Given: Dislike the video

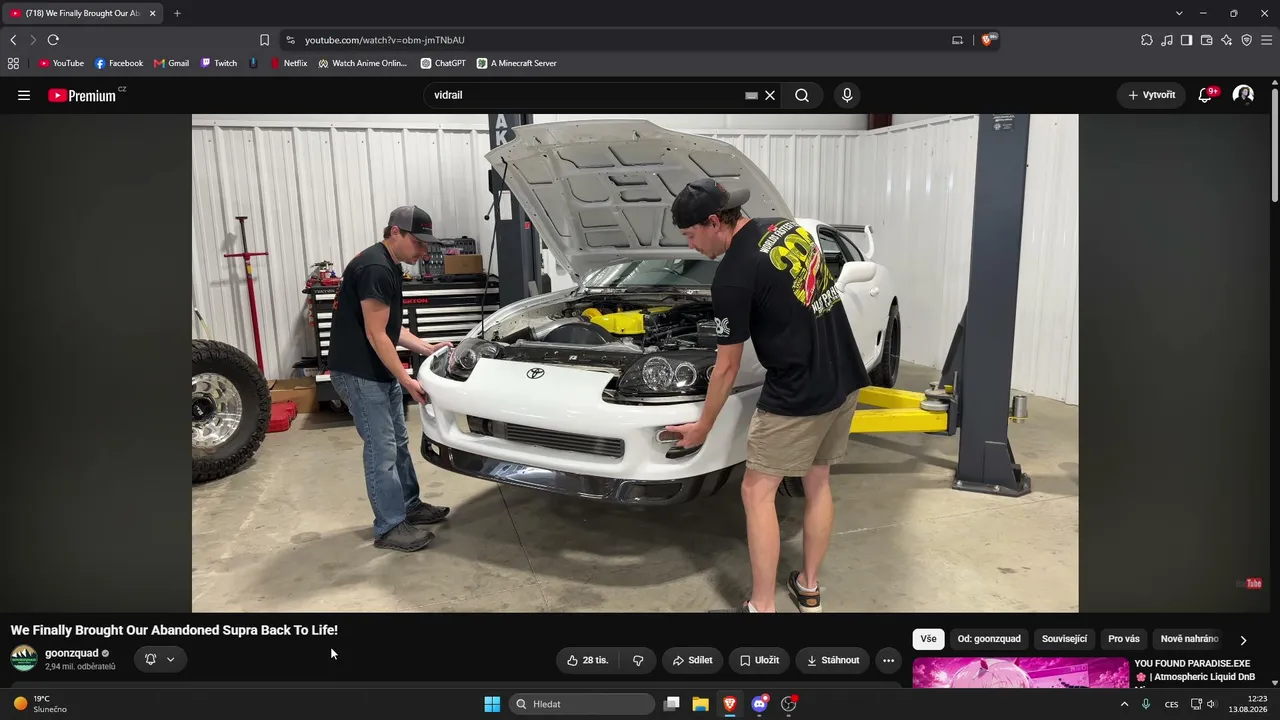Looking at the screenshot, I should coord(638,660).
